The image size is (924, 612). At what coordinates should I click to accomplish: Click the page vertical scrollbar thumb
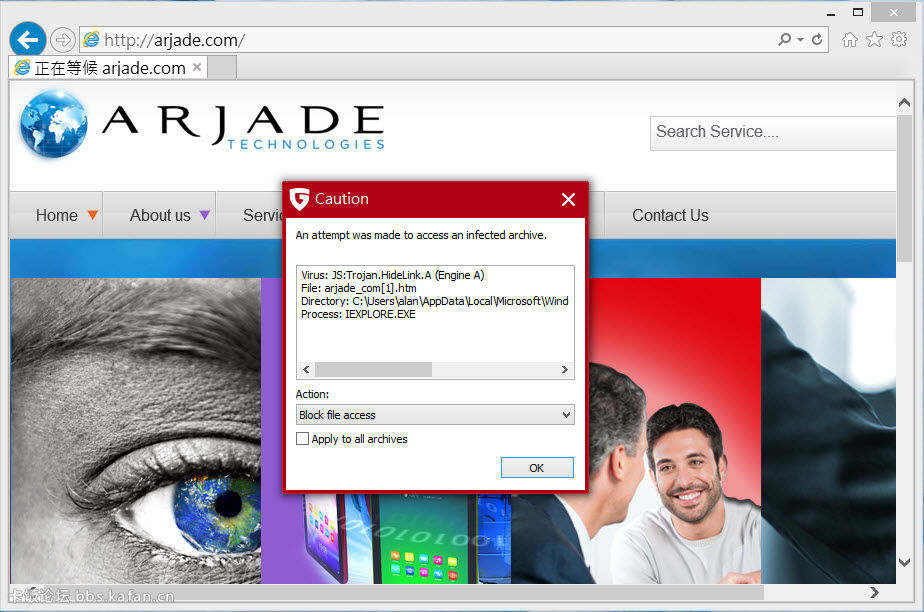(x=905, y=188)
